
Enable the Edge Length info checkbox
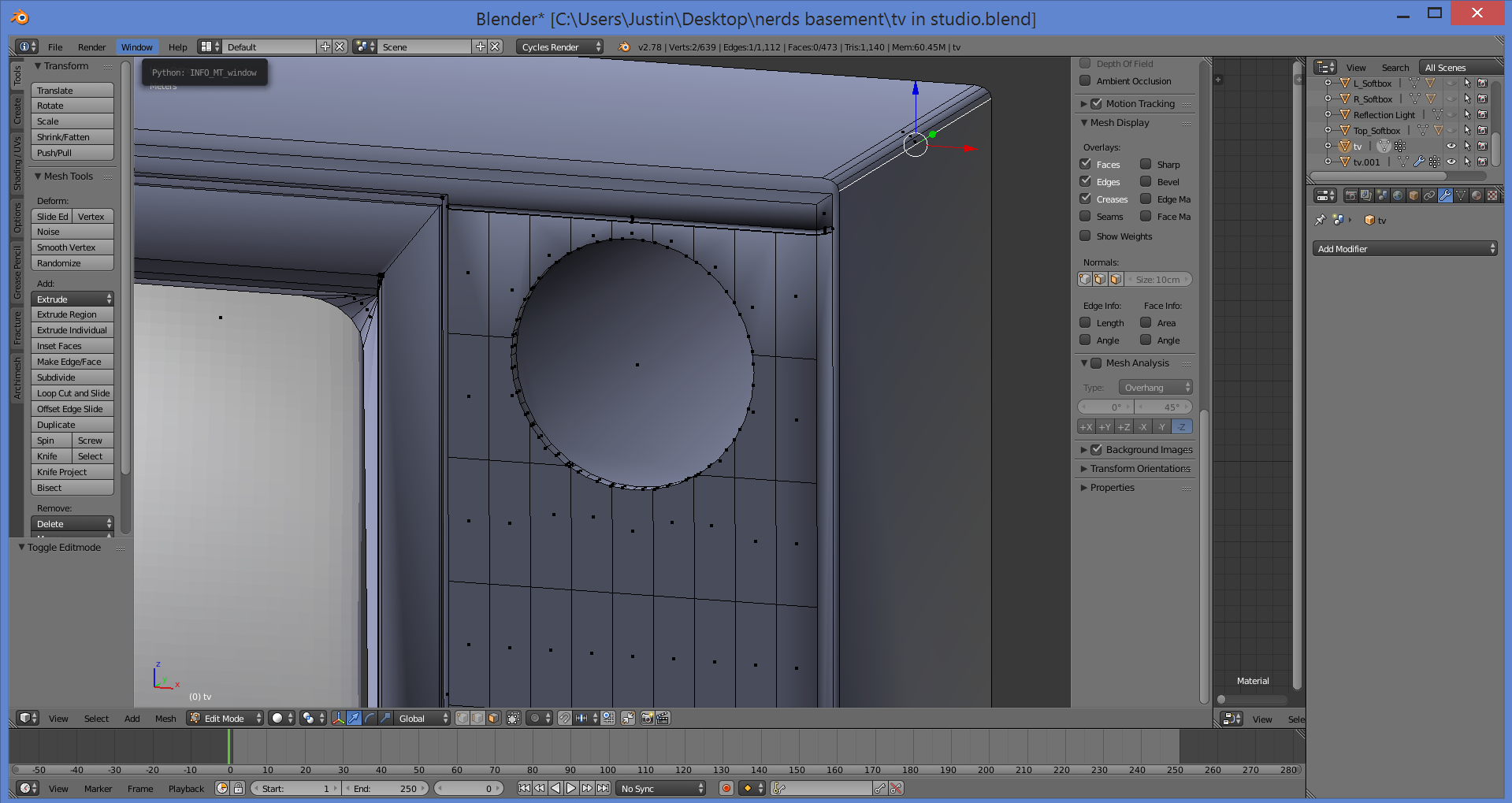1085,322
